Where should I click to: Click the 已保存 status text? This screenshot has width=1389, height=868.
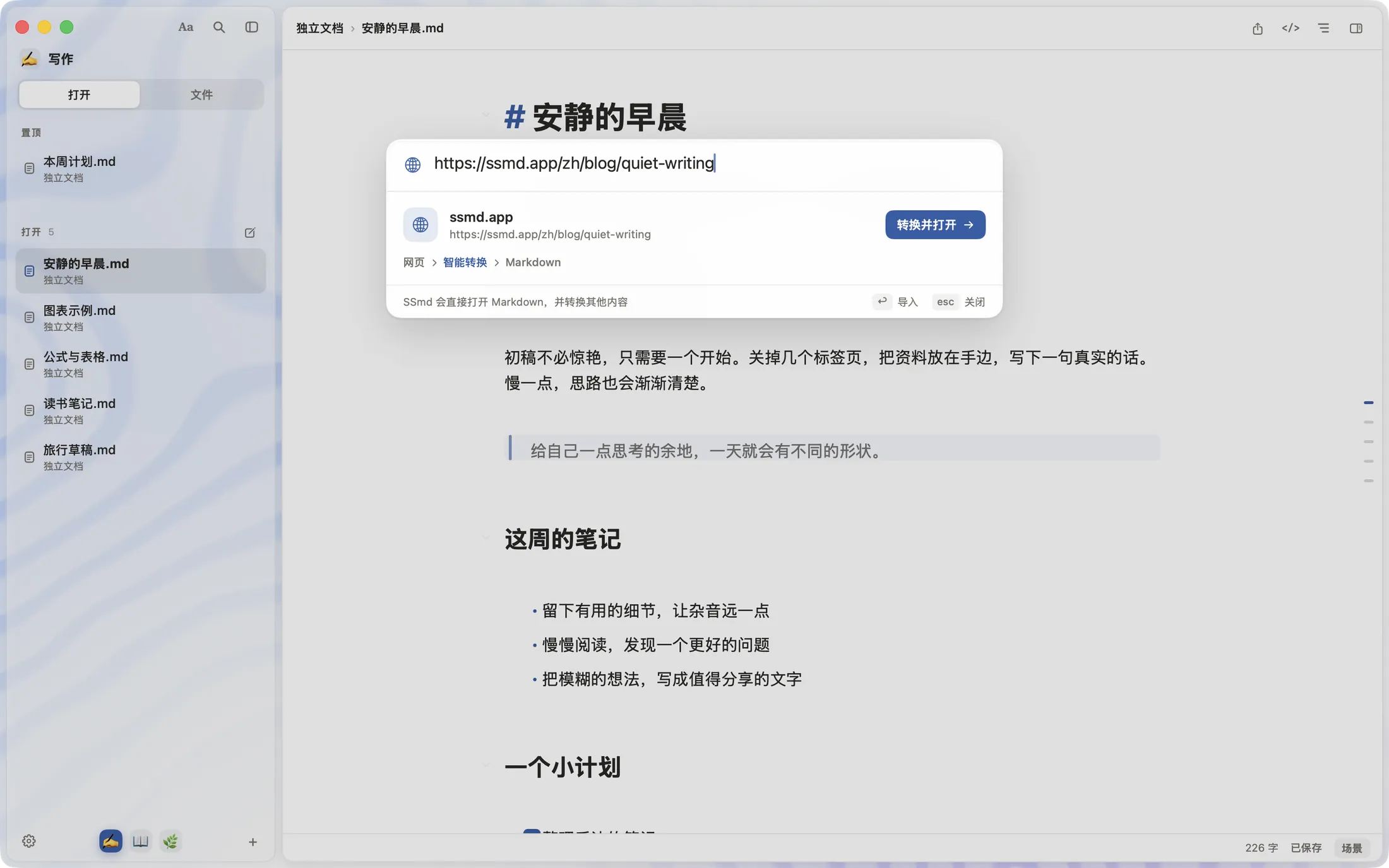1306,848
